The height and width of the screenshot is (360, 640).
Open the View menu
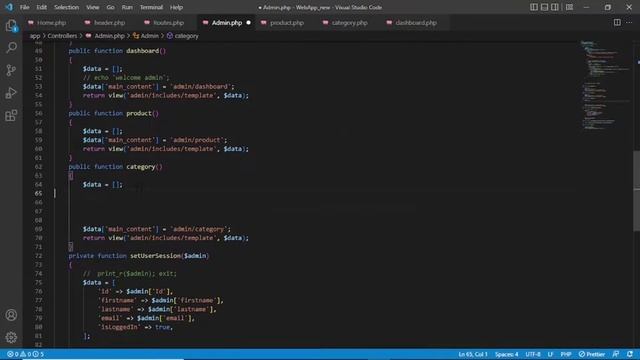pos(93,7)
